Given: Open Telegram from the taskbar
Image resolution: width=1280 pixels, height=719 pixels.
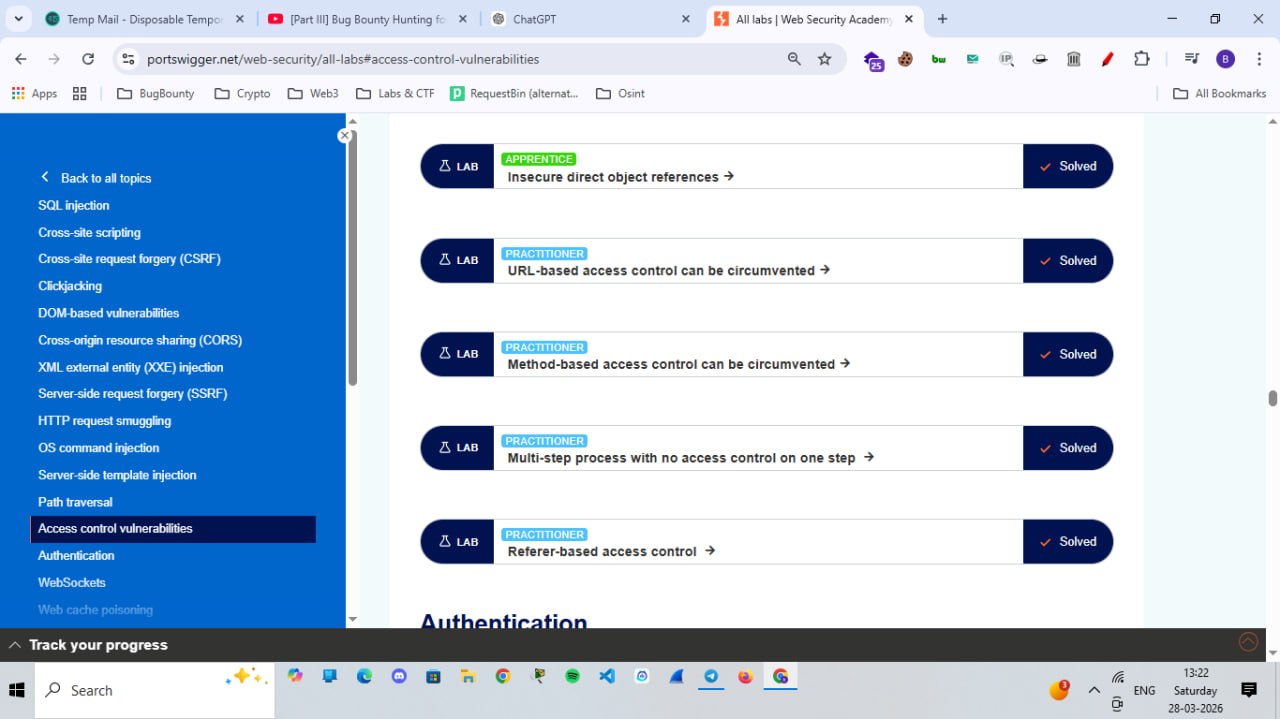Looking at the screenshot, I should tap(711, 676).
